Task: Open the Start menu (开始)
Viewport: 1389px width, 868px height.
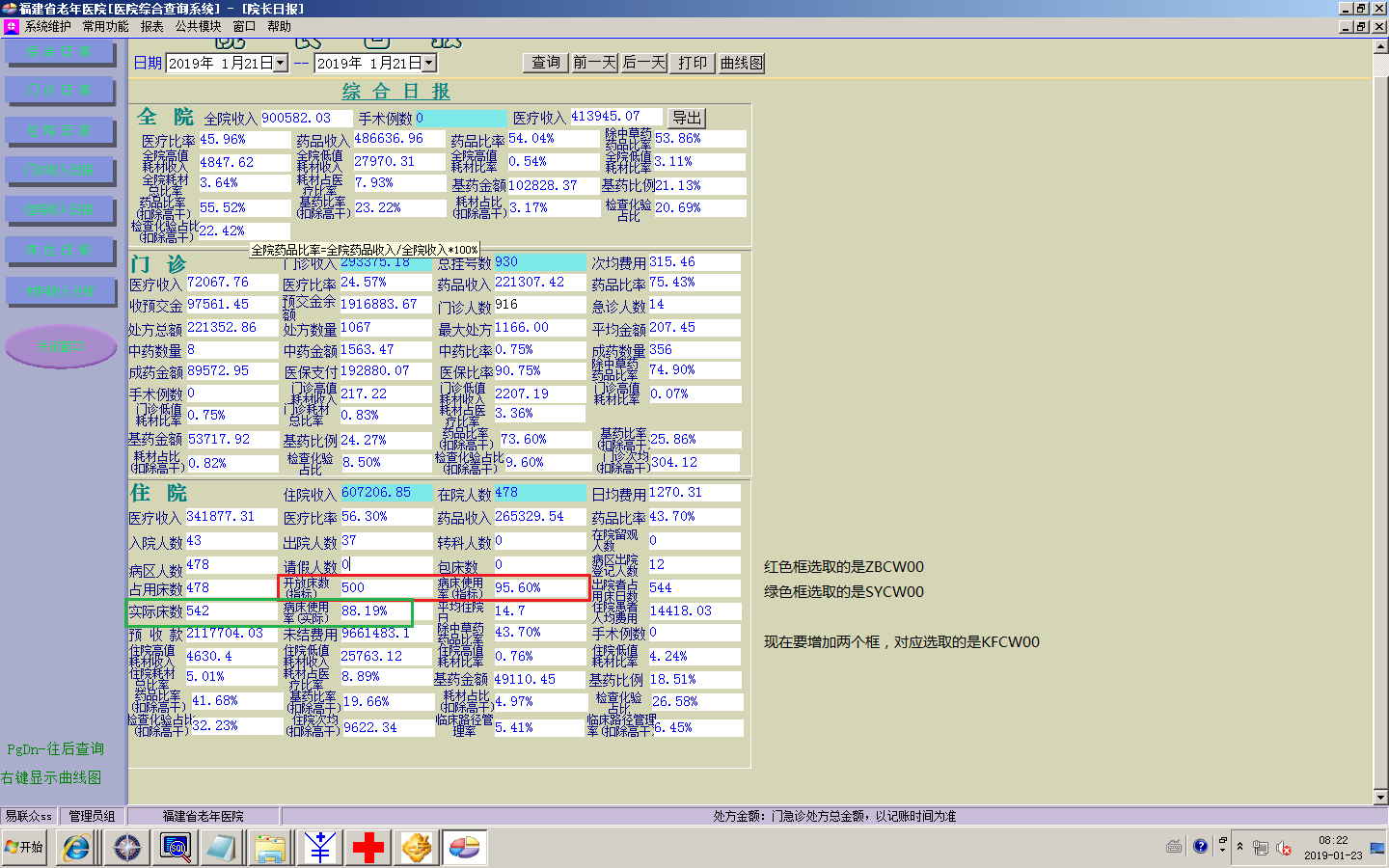Action: point(24,847)
